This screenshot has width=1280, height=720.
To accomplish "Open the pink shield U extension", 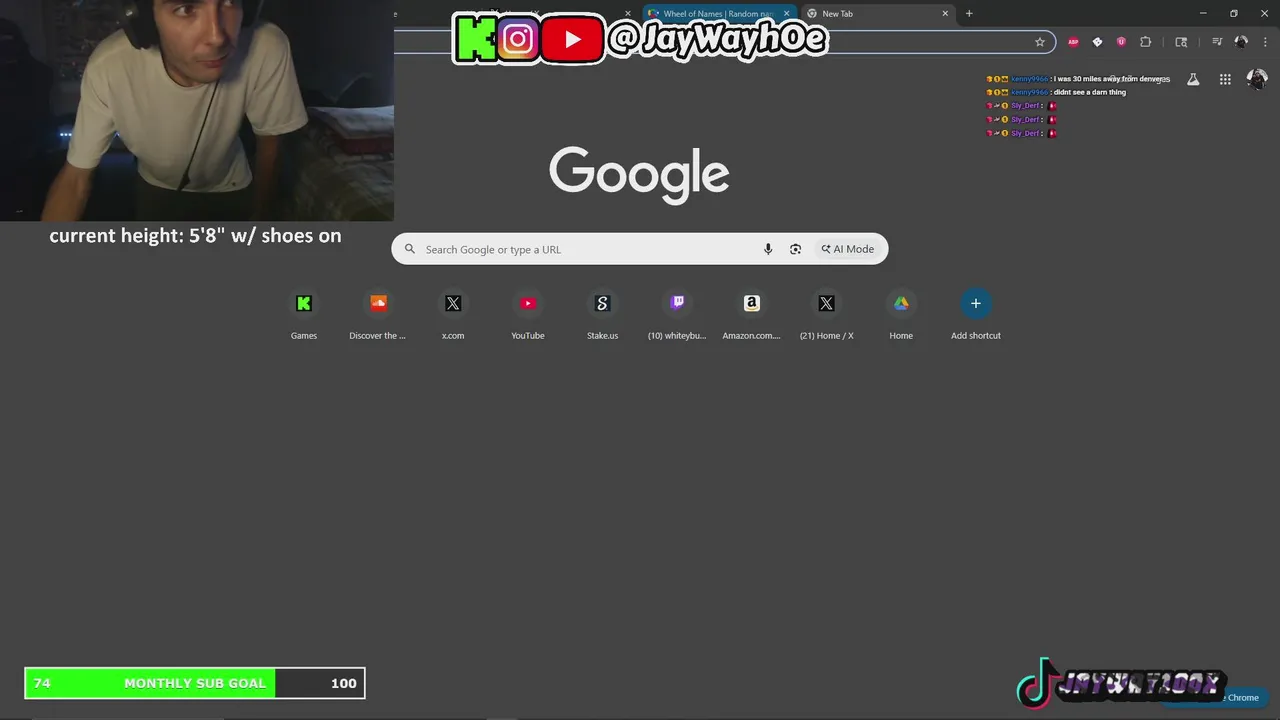I will (x=1121, y=42).
